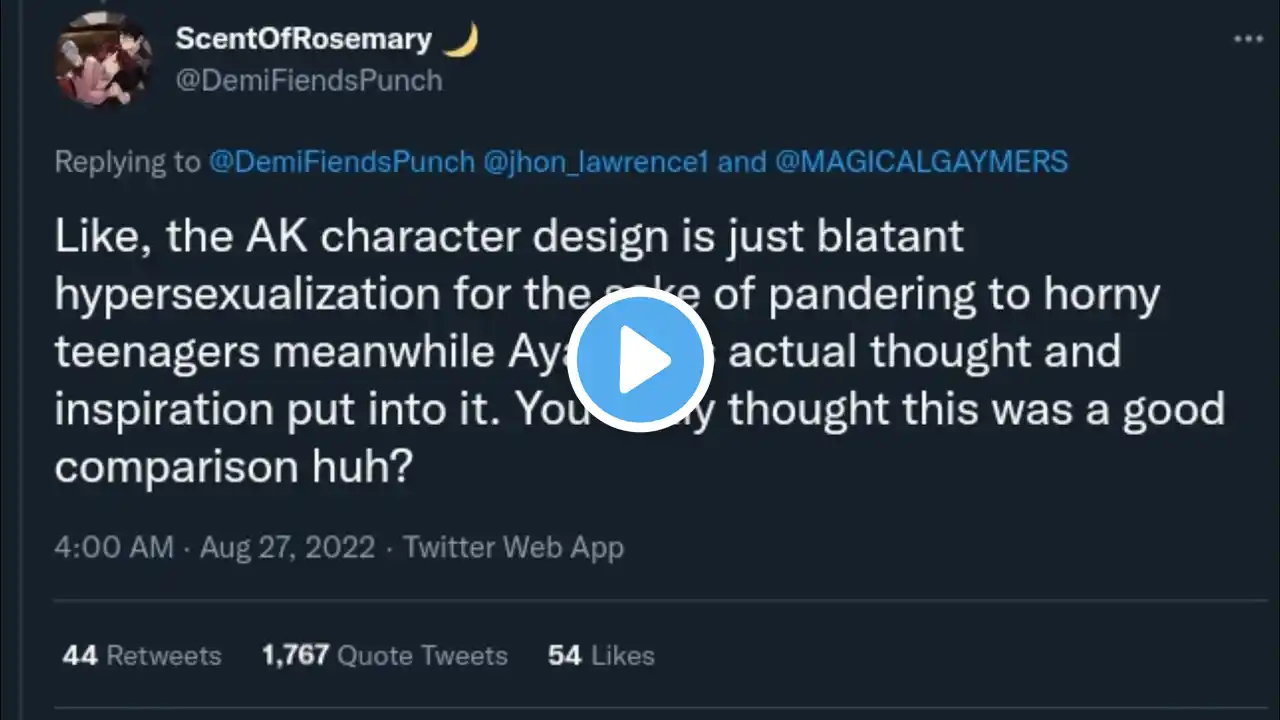Viewport: 1280px width, 720px height.
Task: Click the ScentOfRosemary profile avatar
Action: point(103,59)
